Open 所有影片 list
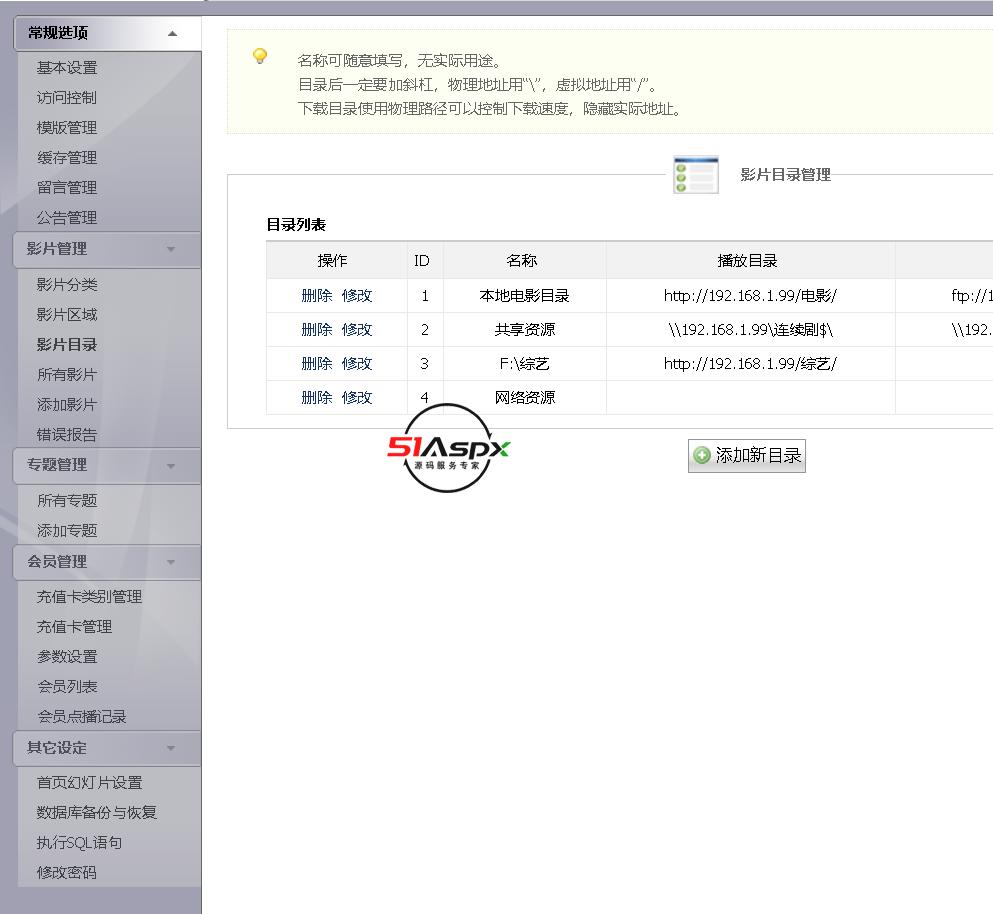Screen dimensions: 993x914 click(x=66, y=375)
